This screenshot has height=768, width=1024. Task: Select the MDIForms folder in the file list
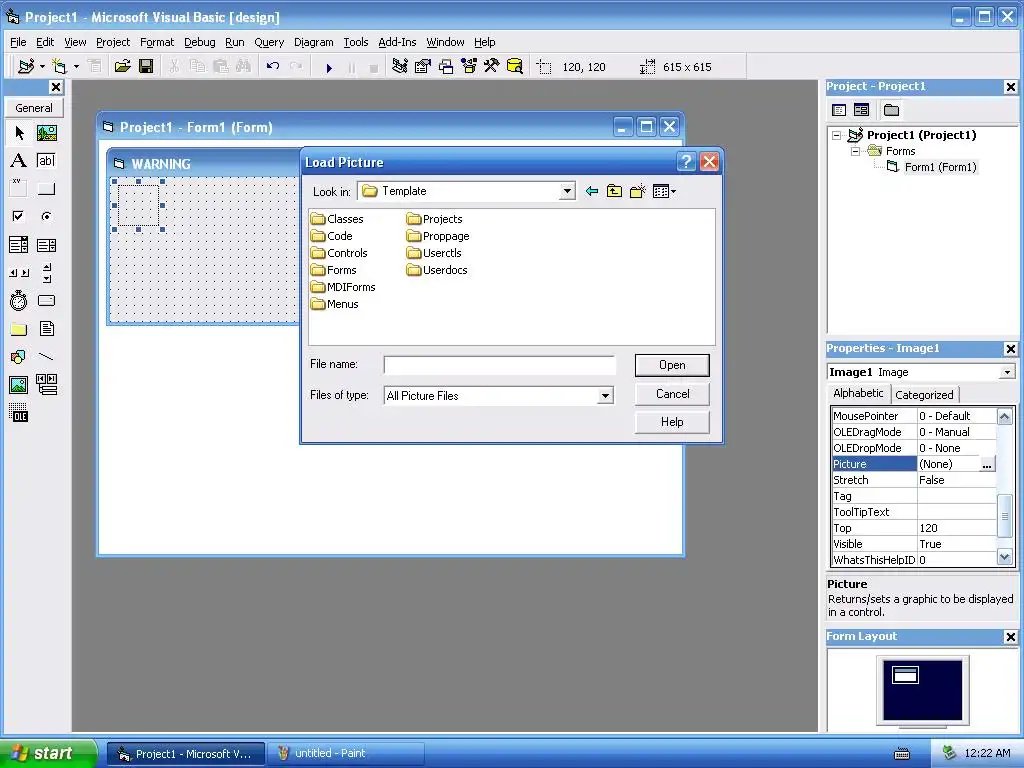click(x=343, y=287)
